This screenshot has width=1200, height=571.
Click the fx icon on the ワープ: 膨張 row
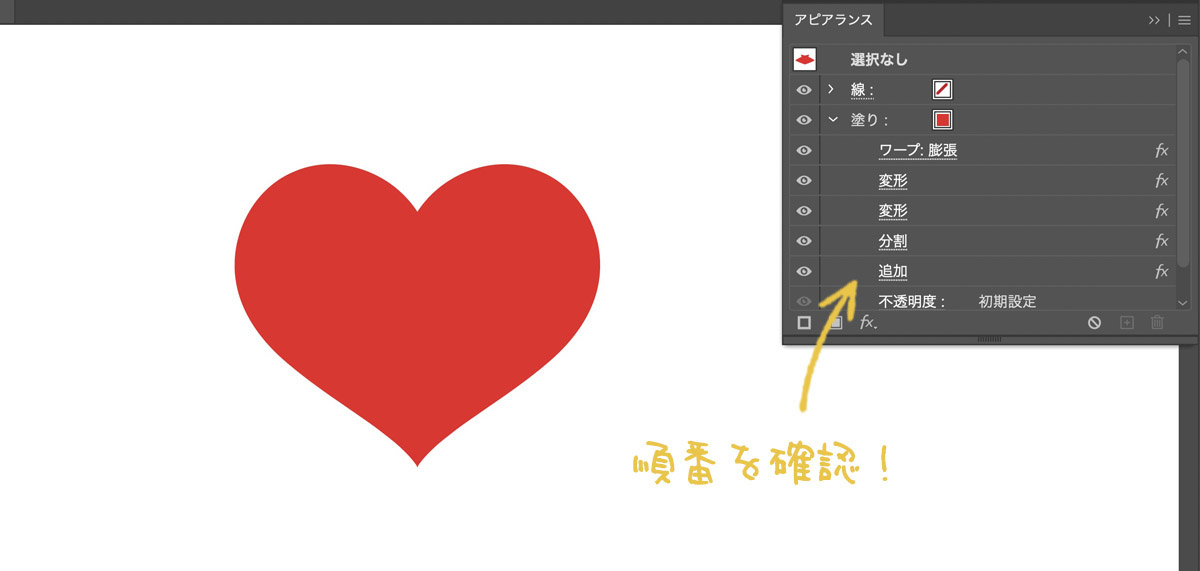1161,151
